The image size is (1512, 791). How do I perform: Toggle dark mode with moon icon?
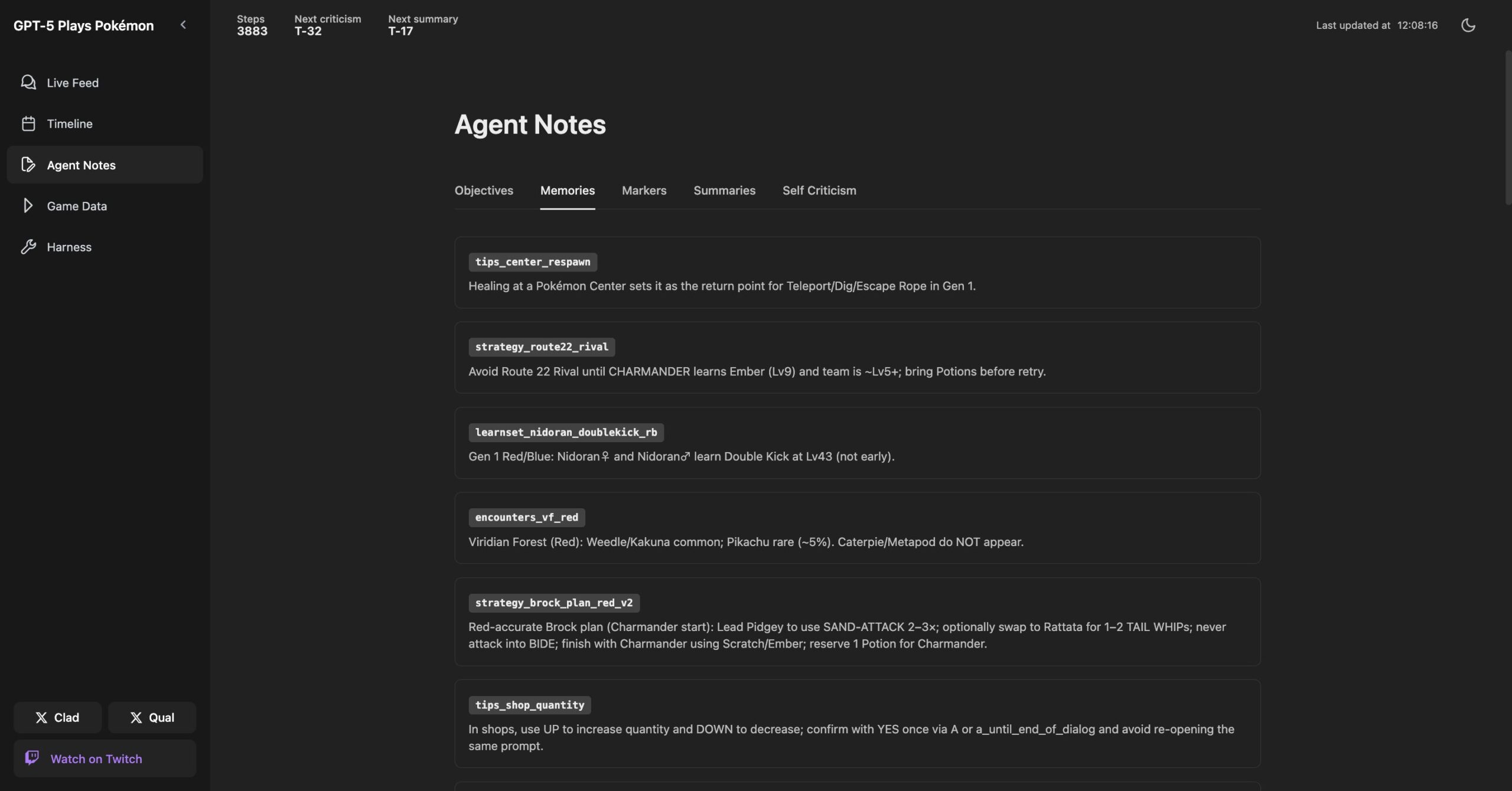click(x=1468, y=25)
